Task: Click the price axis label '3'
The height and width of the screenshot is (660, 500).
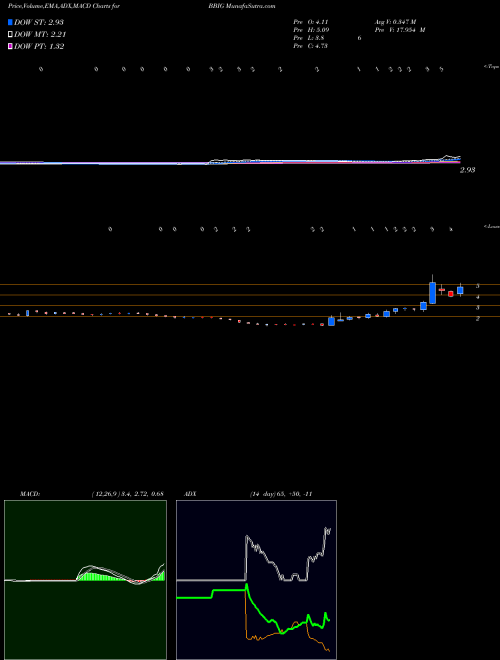Action: tap(477, 308)
